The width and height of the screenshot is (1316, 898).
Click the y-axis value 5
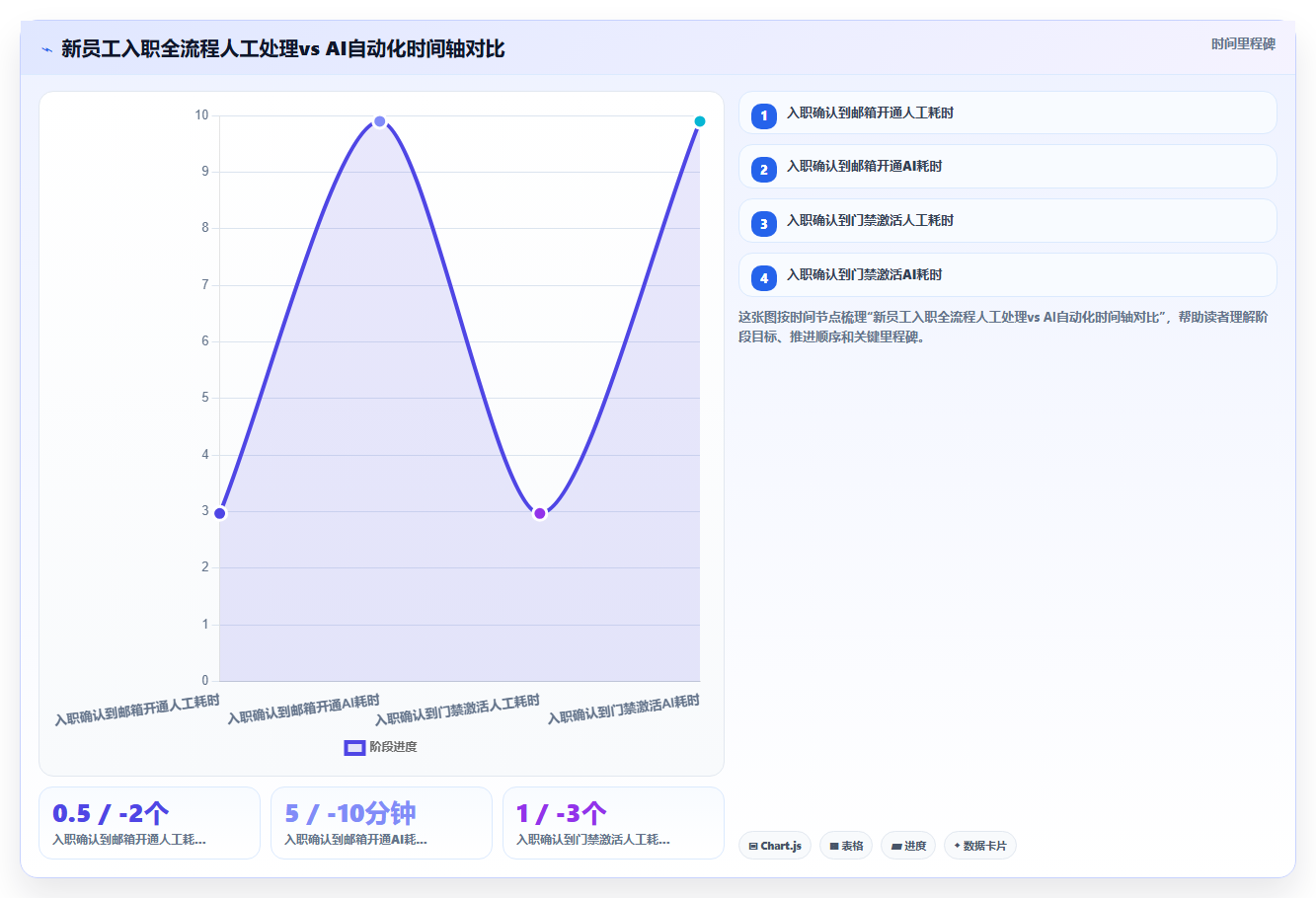click(205, 398)
